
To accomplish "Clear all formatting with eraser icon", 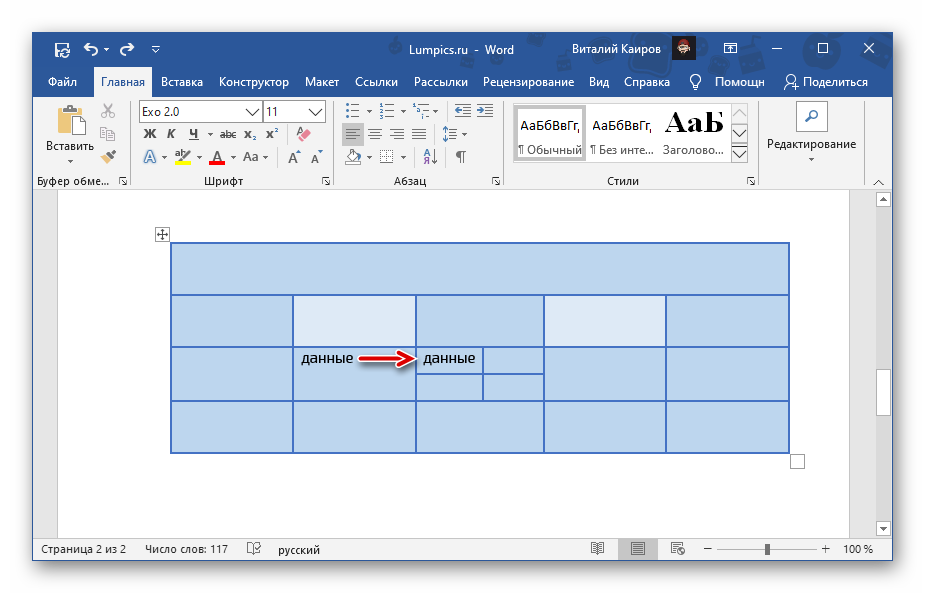I will [x=305, y=134].
